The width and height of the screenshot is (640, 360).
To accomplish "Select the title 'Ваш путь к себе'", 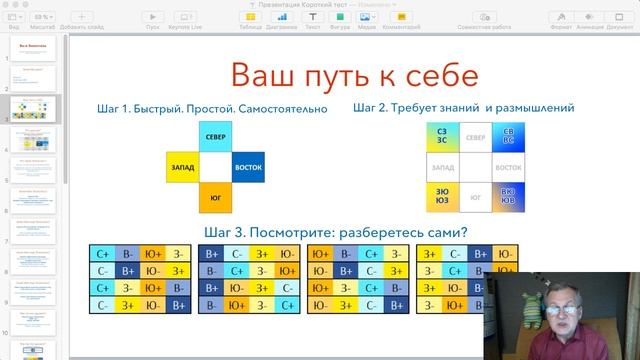I will click(x=354, y=76).
